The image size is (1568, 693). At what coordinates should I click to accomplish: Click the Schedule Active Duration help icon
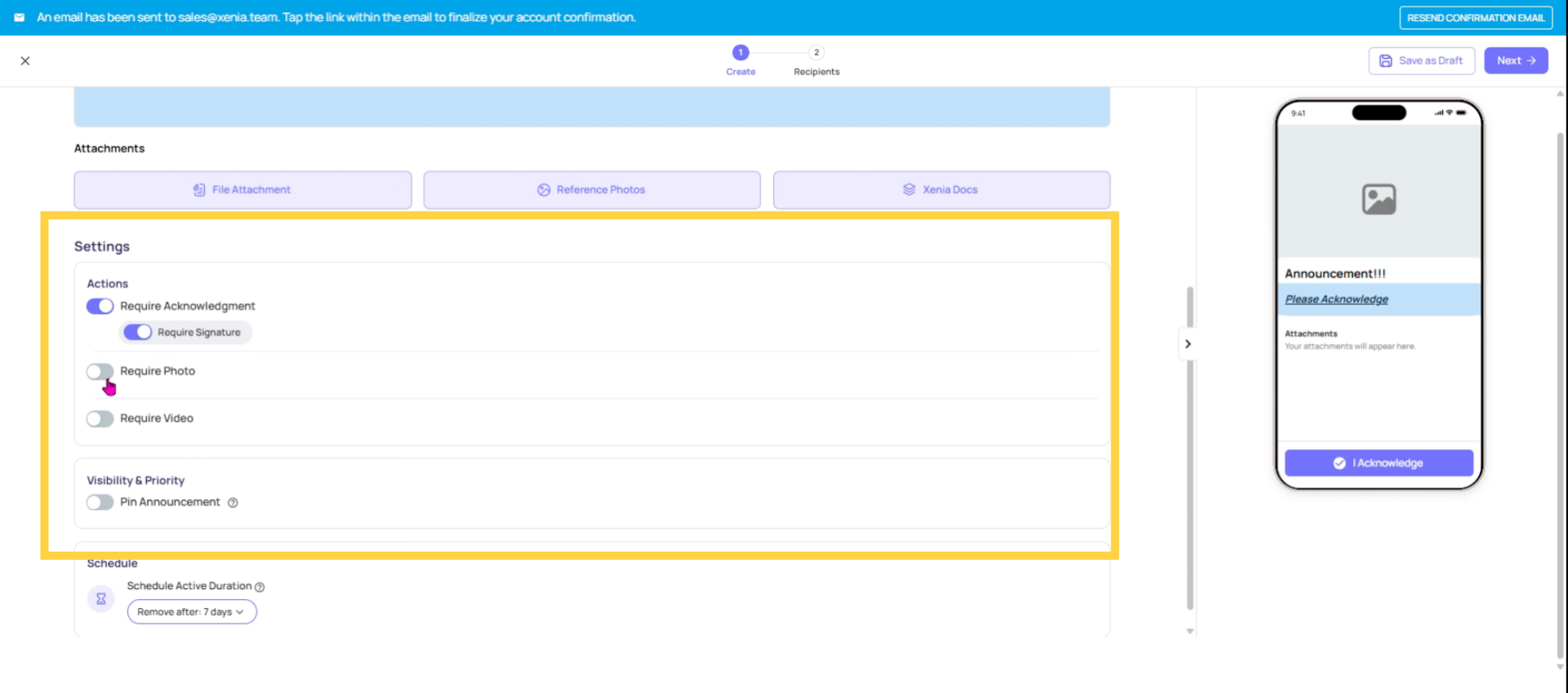(260, 587)
